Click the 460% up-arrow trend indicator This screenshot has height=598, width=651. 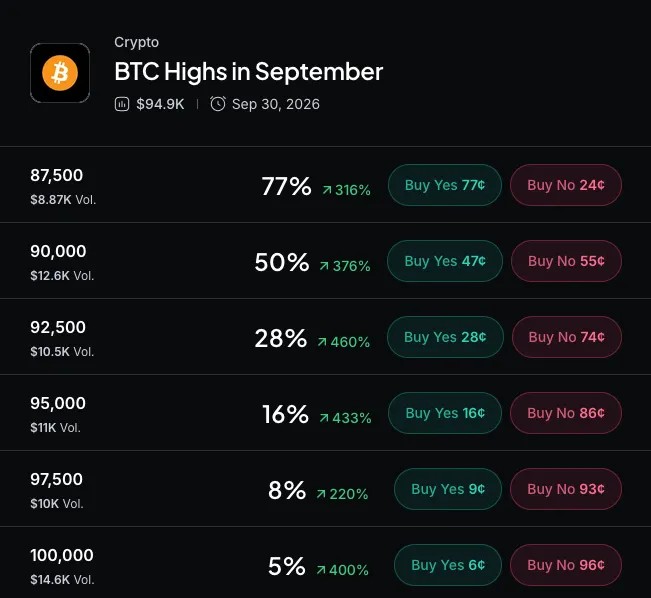pos(343,342)
